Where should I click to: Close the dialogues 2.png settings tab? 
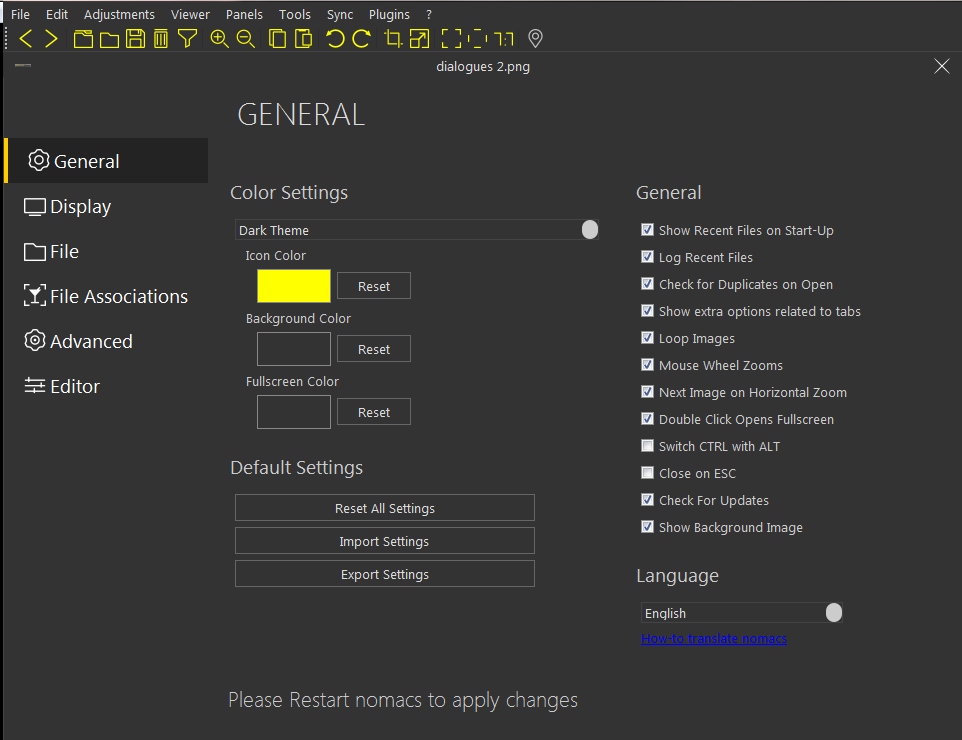coord(942,66)
